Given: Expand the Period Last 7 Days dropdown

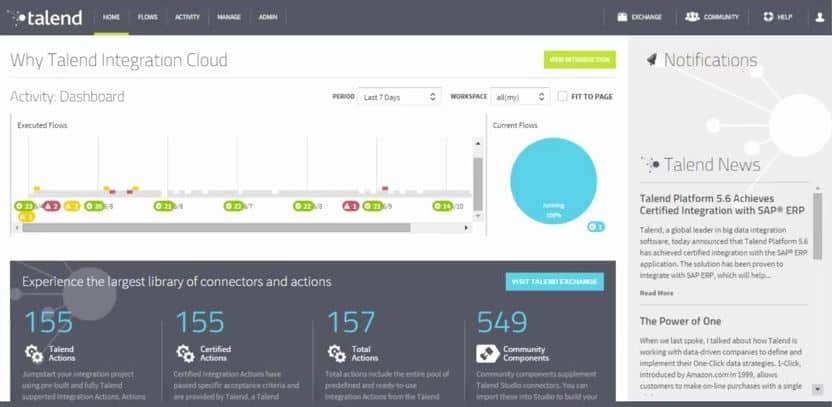Looking at the screenshot, I should coord(400,97).
